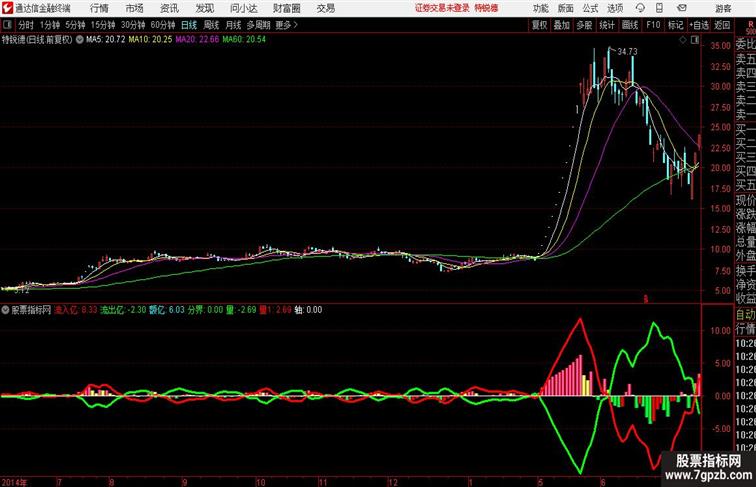This screenshot has width=756, height=487.
Task: Click the 现价 label in quote panel
Action: (745, 200)
